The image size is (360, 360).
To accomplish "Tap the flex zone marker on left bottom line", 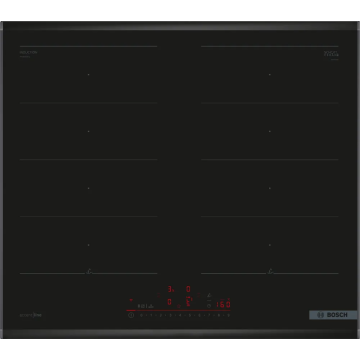I will pos(89,272).
